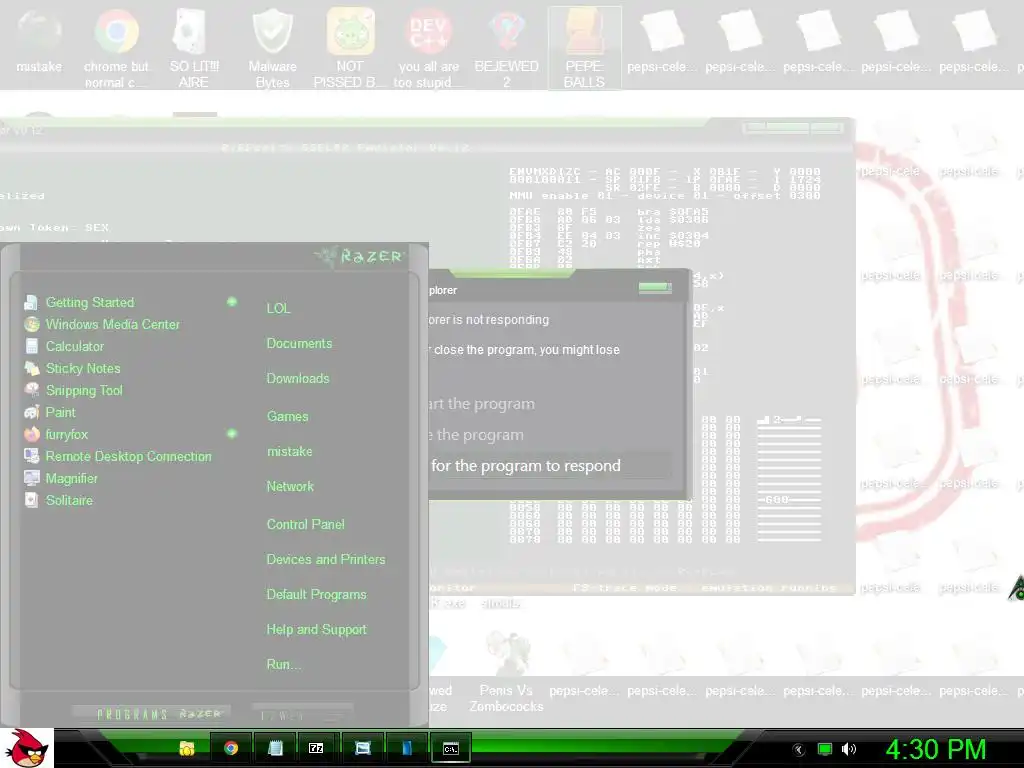Open Downloads from Start menu
The width and height of the screenshot is (1024, 768).
[x=298, y=379]
